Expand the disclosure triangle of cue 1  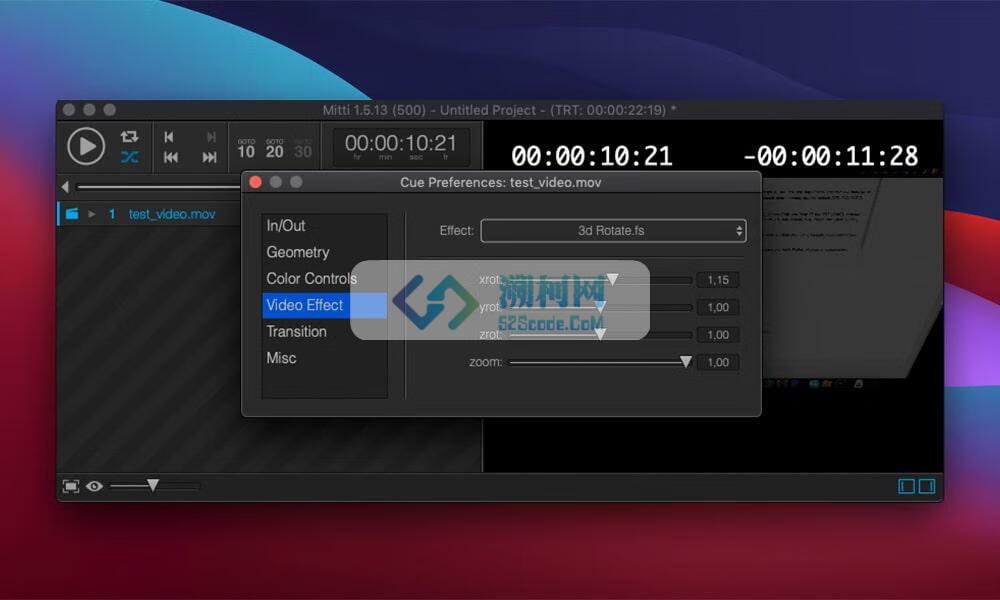pos(92,214)
